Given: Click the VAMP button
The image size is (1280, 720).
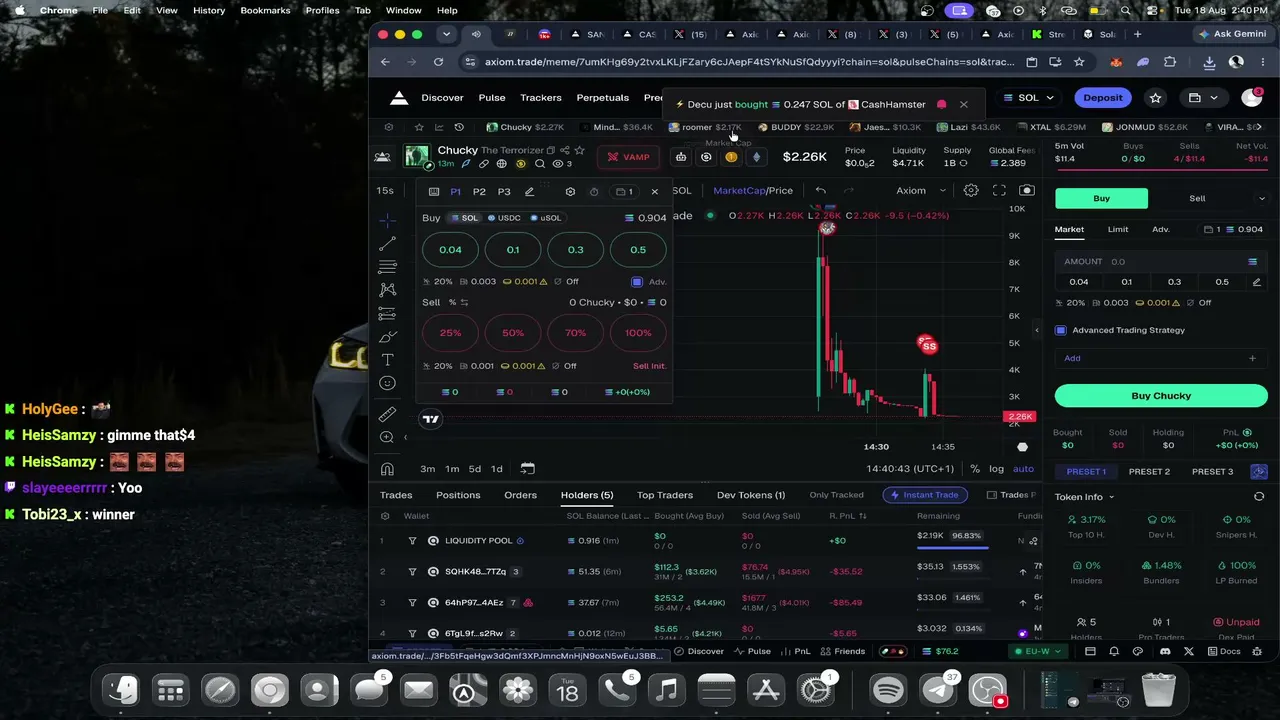Looking at the screenshot, I should 627,157.
